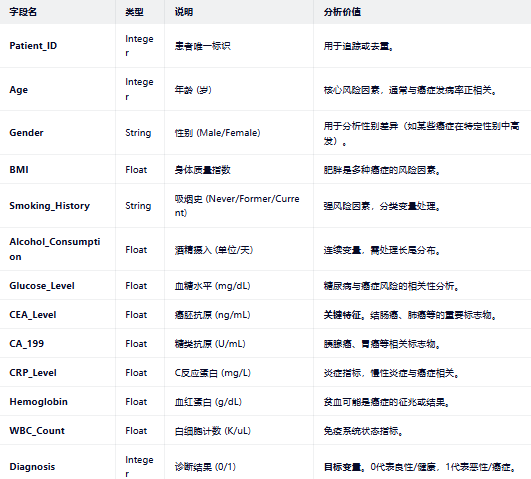Click the Integer type in Age row
This screenshot has width=531, height=479.
click(x=139, y=89)
